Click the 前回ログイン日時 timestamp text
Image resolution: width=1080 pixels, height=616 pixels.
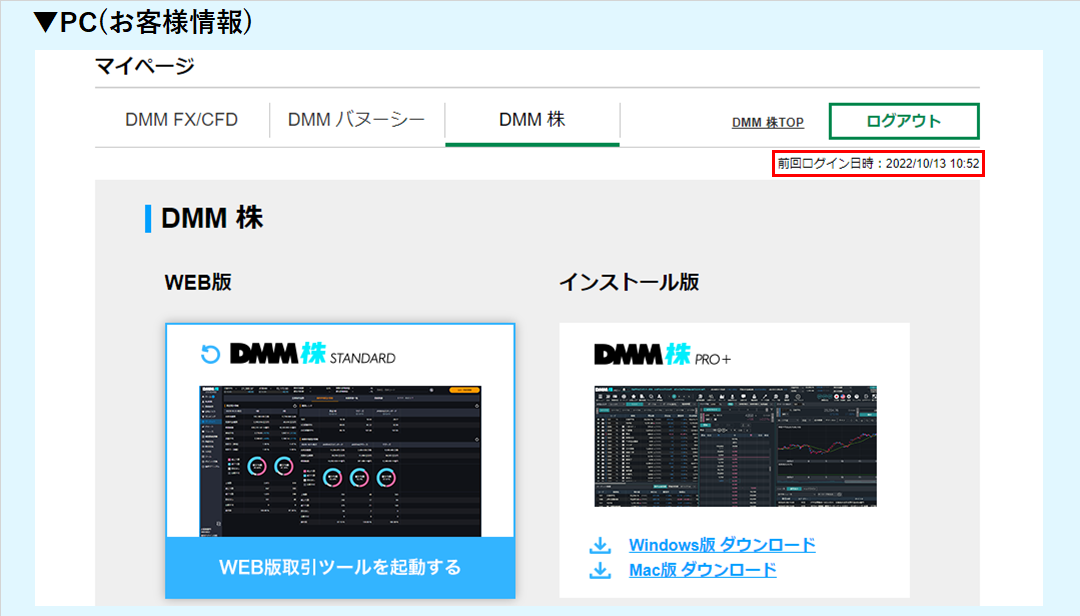878,163
